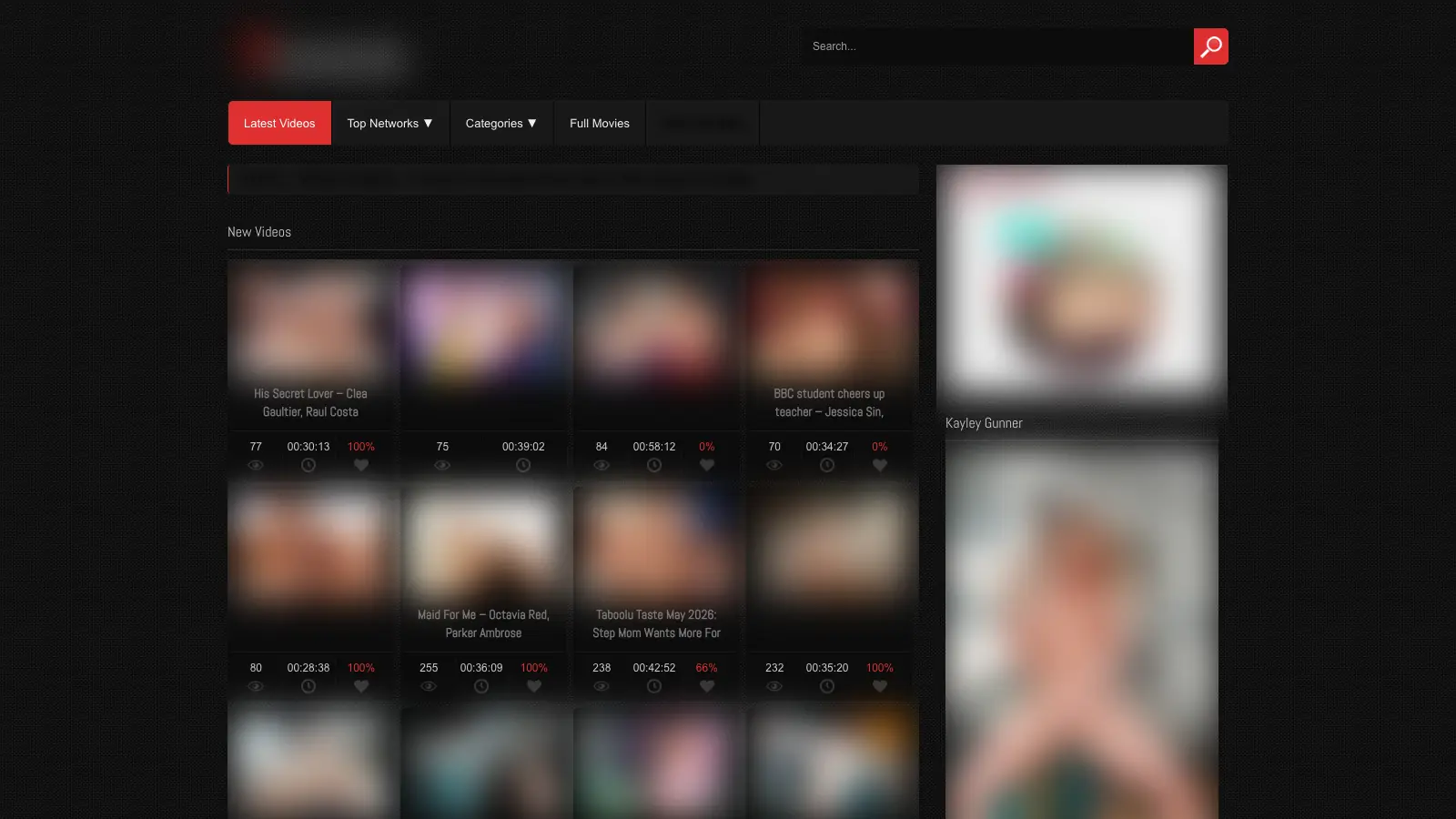Click the 'New Videos' section heading
This screenshot has width=1456, height=819.
click(x=259, y=232)
